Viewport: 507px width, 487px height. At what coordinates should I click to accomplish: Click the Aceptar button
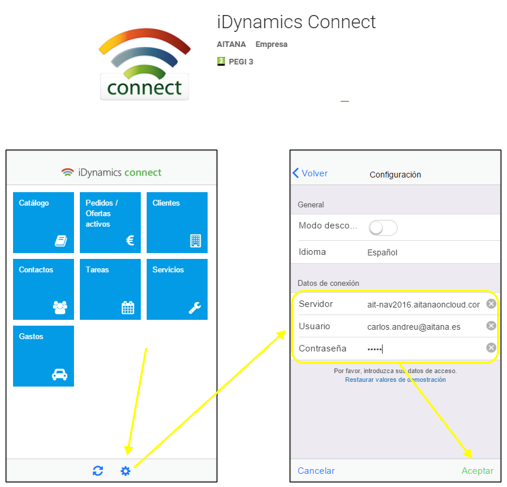[x=477, y=471]
